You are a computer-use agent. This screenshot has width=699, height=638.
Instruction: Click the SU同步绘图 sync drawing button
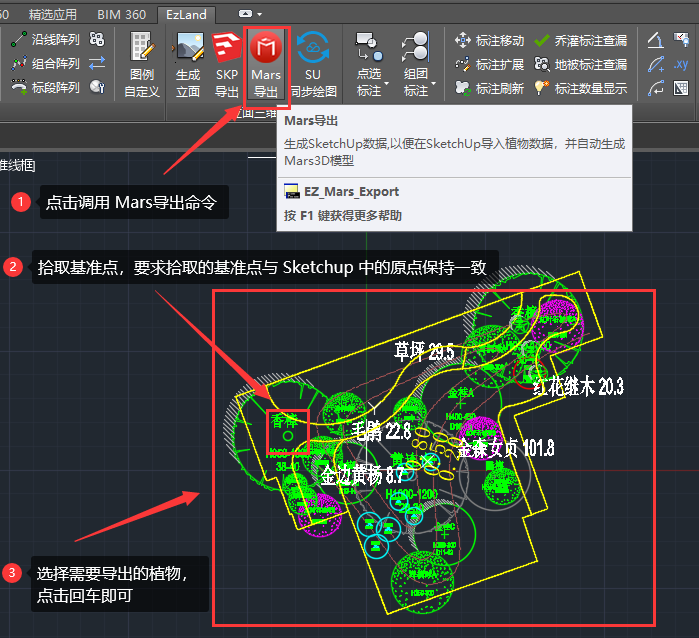[313, 65]
